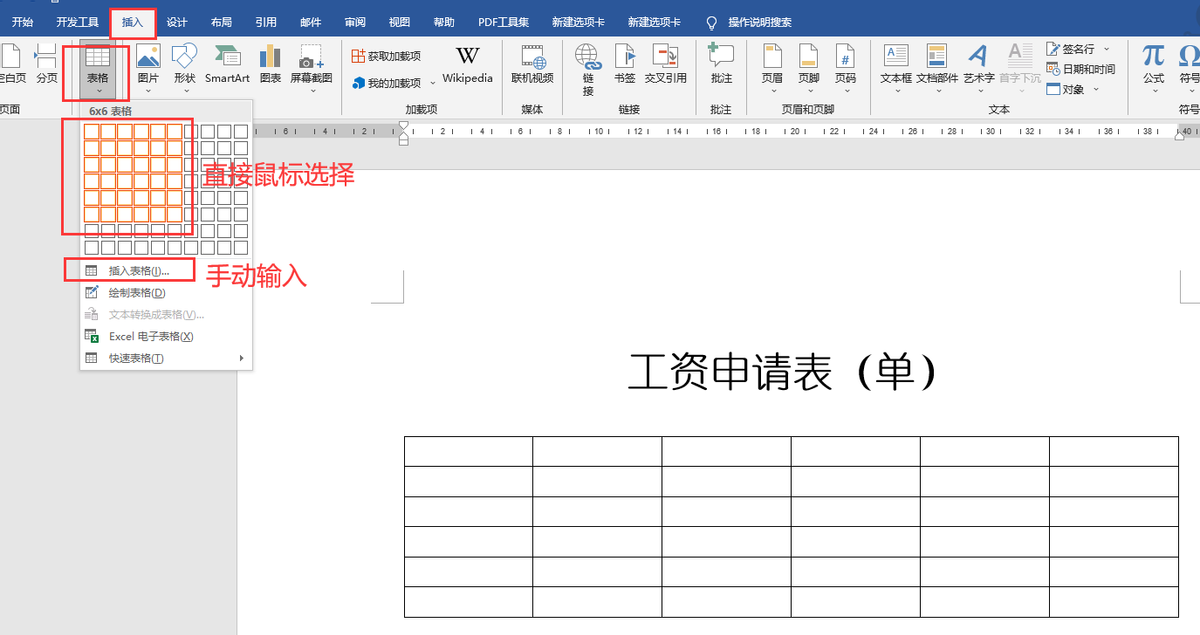Viewport: 1200px width, 635px height.
Task: Click the 表格 (Table) ribbon button
Action: click(97, 68)
